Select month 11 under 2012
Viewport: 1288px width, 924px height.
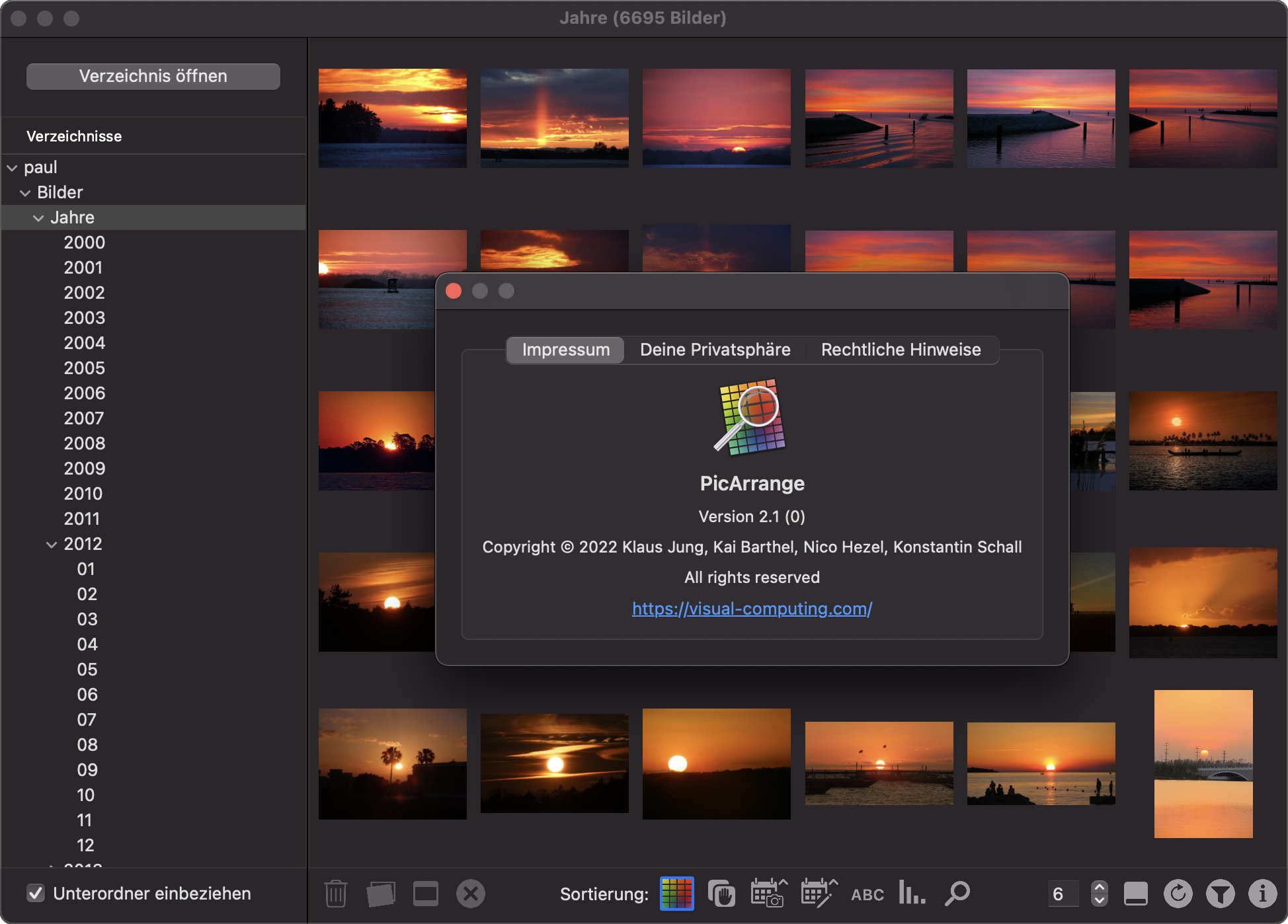[85, 820]
